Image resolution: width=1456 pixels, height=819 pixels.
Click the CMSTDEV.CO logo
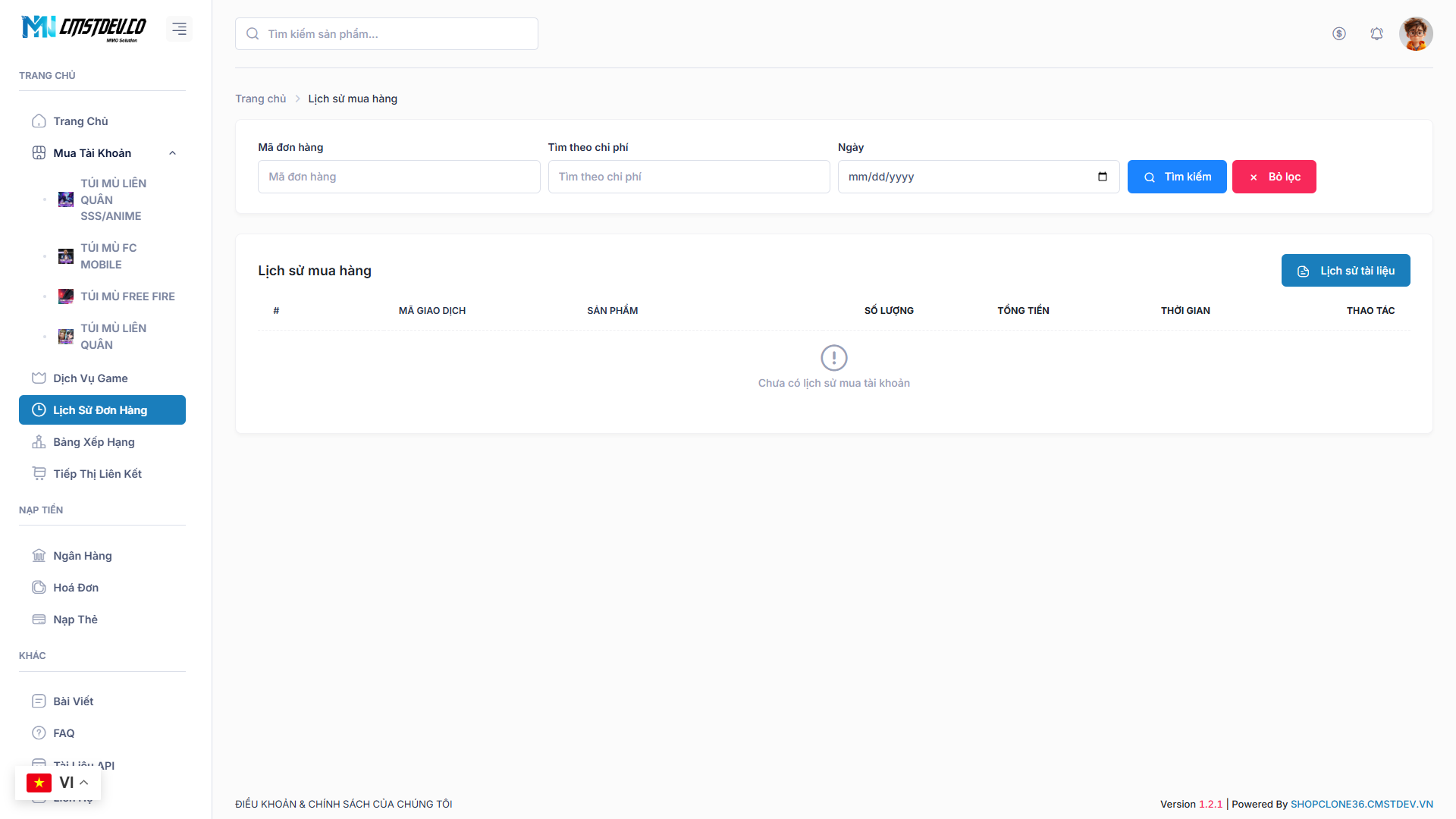click(x=84, y=28)
